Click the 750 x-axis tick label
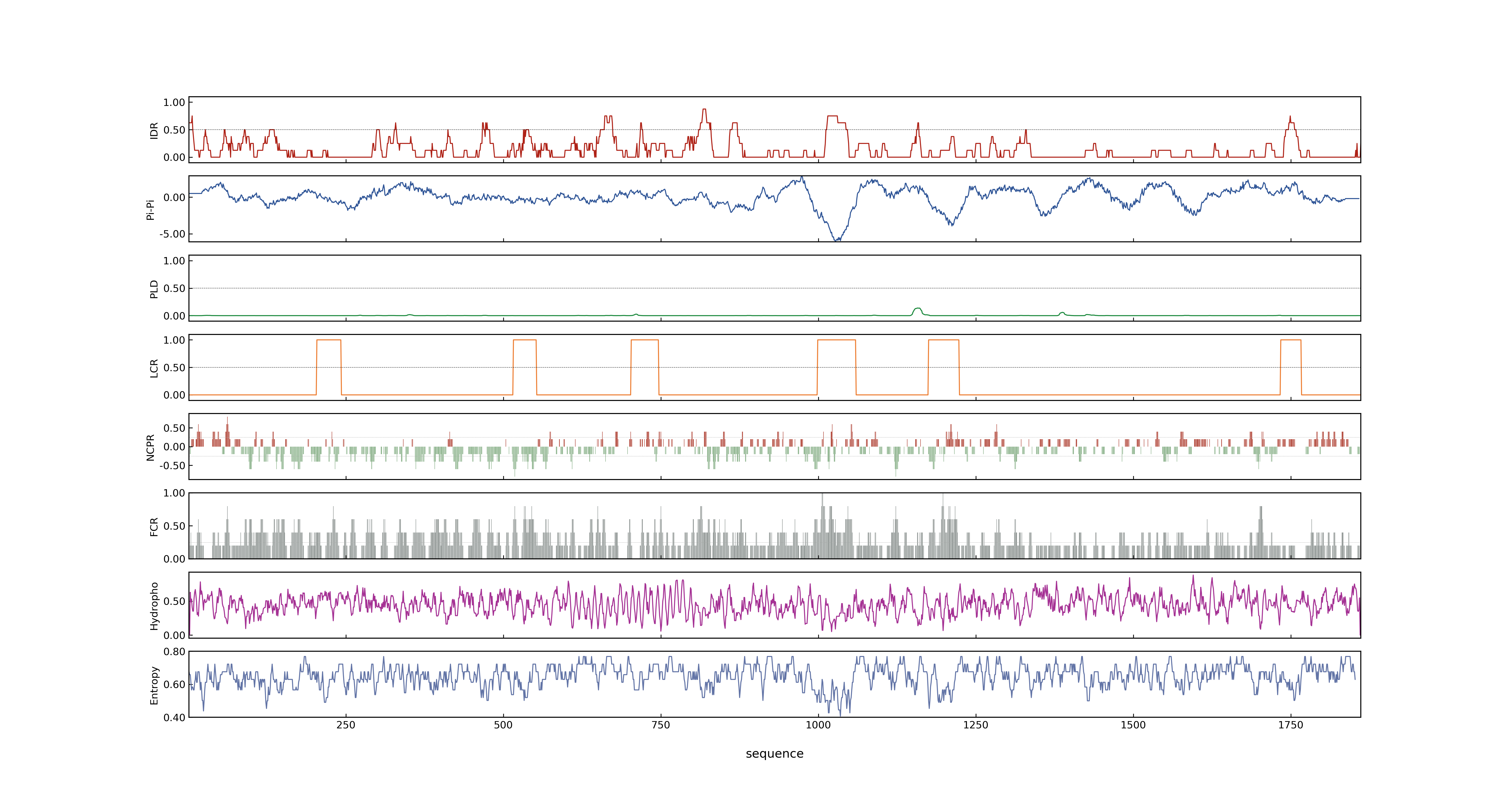Viewport: 1512px width, 806px height. point(661,725)
